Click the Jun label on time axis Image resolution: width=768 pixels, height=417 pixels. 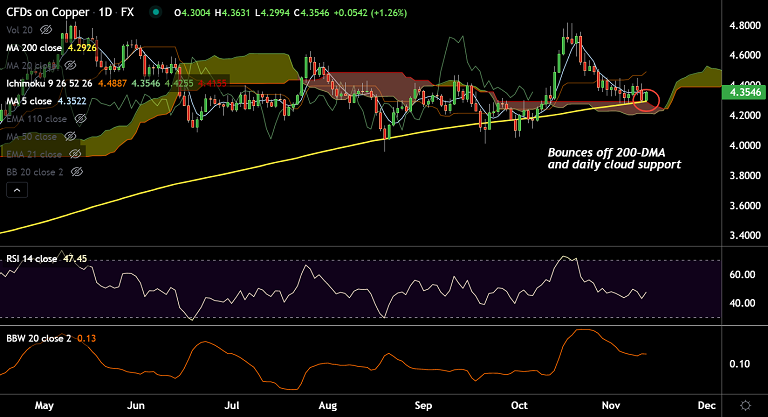[x=136, y=405]
